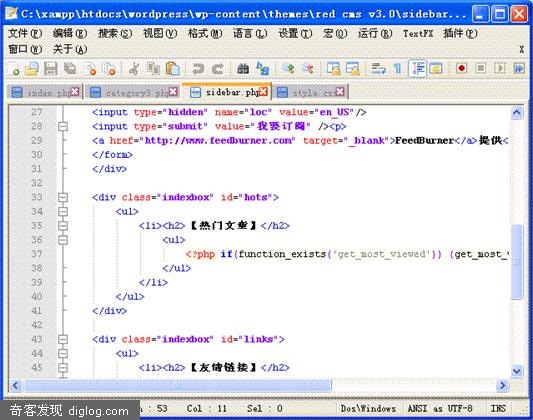
Task: Click the synchronize horizontal scrolling icon
Action: [353, 69]
